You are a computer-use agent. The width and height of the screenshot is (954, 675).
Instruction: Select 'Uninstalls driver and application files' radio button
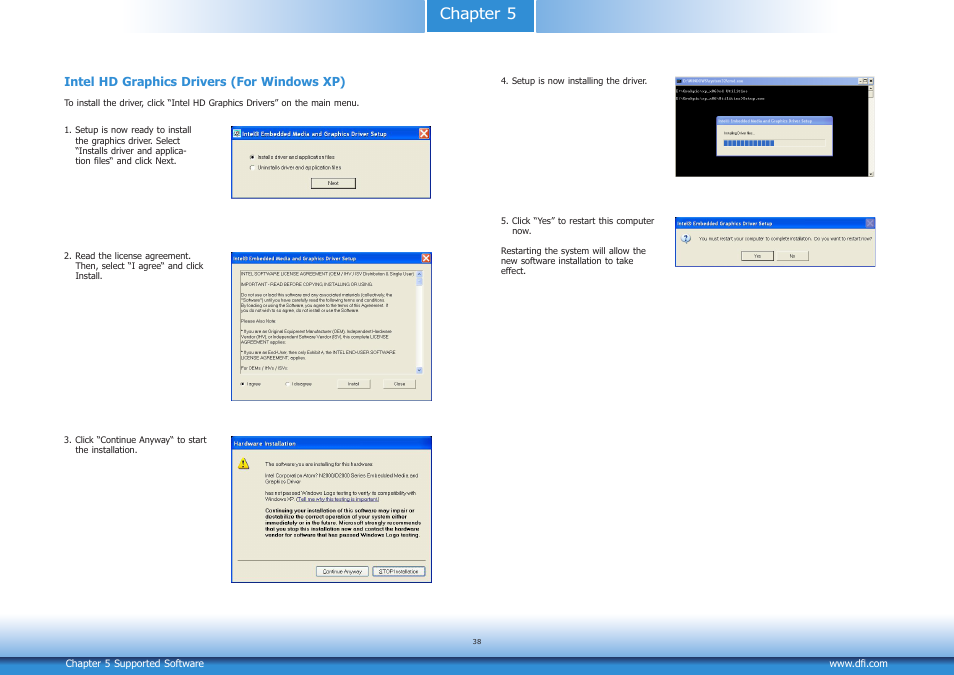pos(252,167)
